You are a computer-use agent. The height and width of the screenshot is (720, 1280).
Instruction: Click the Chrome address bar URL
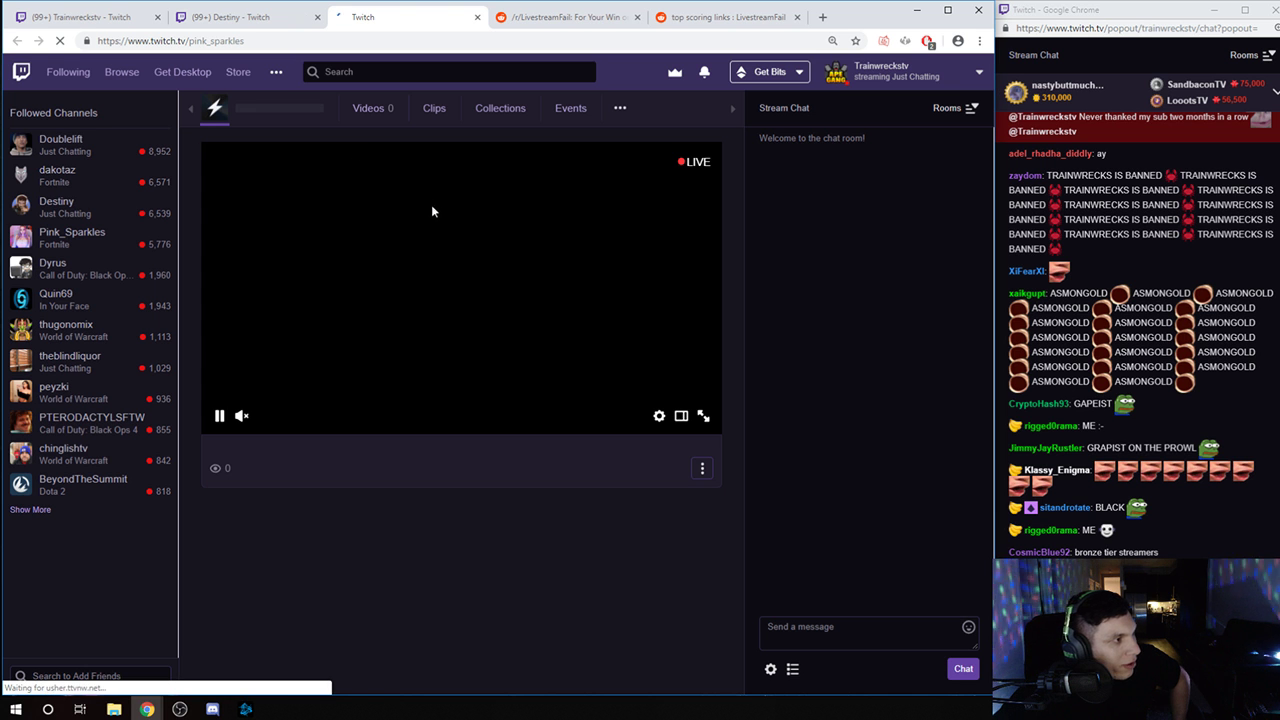(x=171, y=41)
